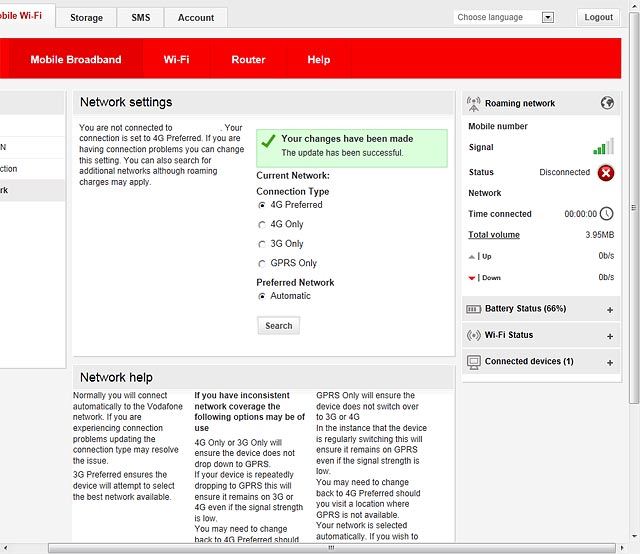Expand the Battery Status section
This screenshot has height=554, width=640.
[610, 310]
